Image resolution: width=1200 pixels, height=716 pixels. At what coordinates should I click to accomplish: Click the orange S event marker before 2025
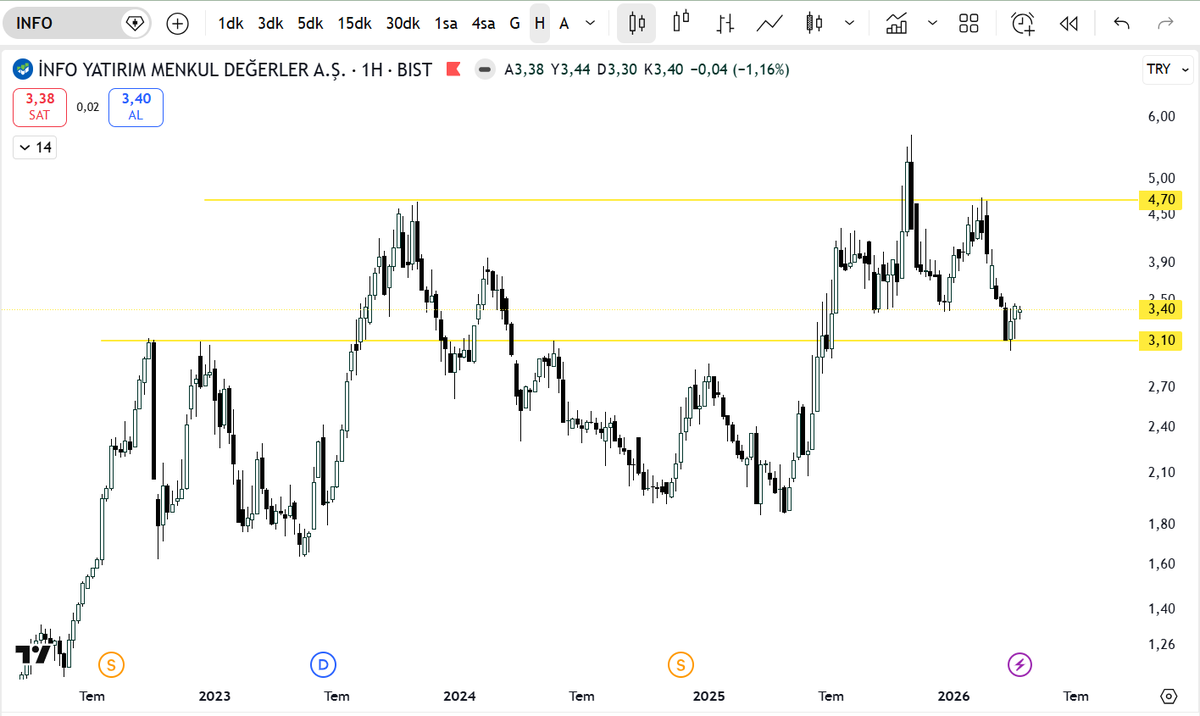(x=681, y=664)
